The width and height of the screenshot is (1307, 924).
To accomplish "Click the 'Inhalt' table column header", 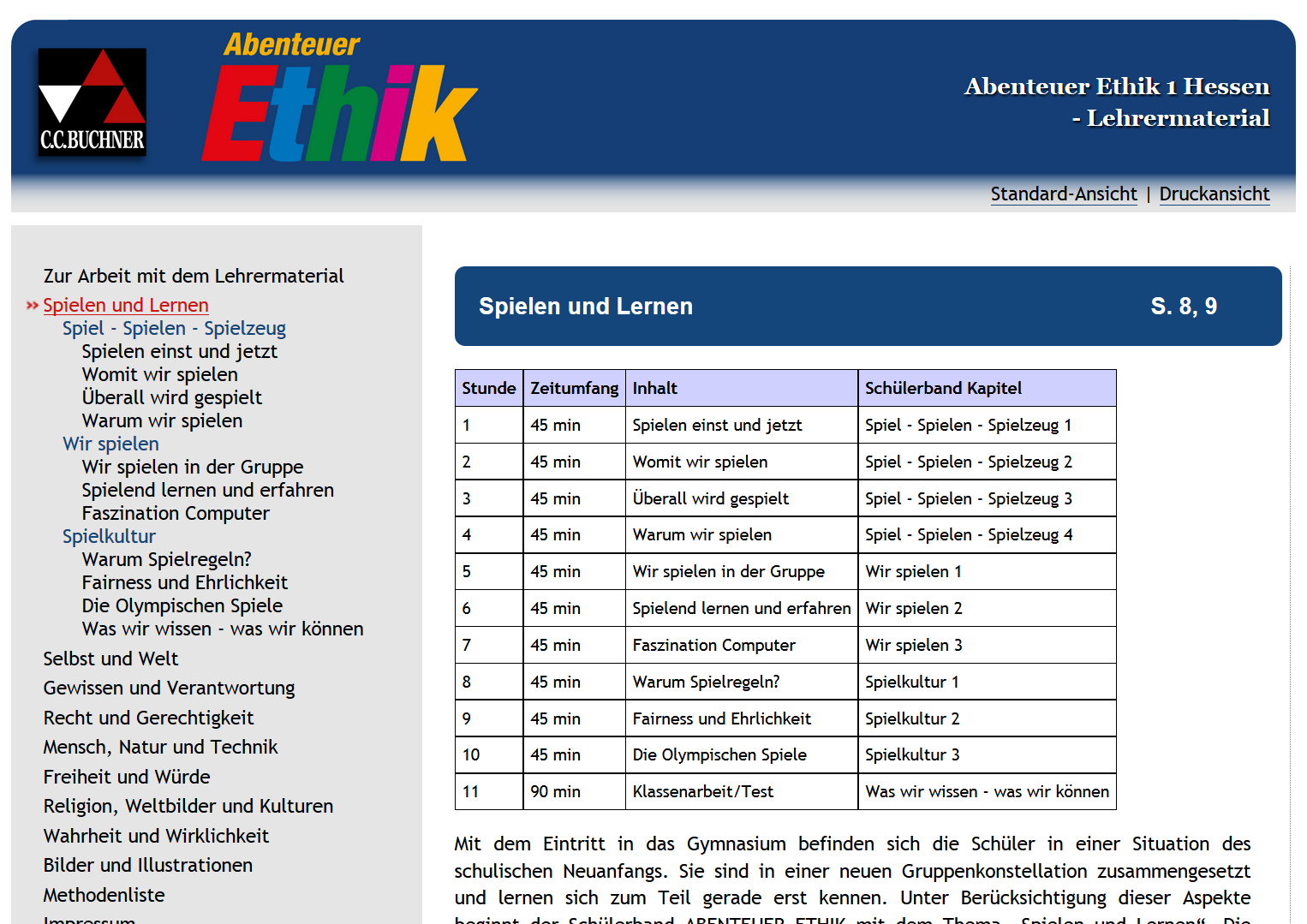I will [742, 388].
